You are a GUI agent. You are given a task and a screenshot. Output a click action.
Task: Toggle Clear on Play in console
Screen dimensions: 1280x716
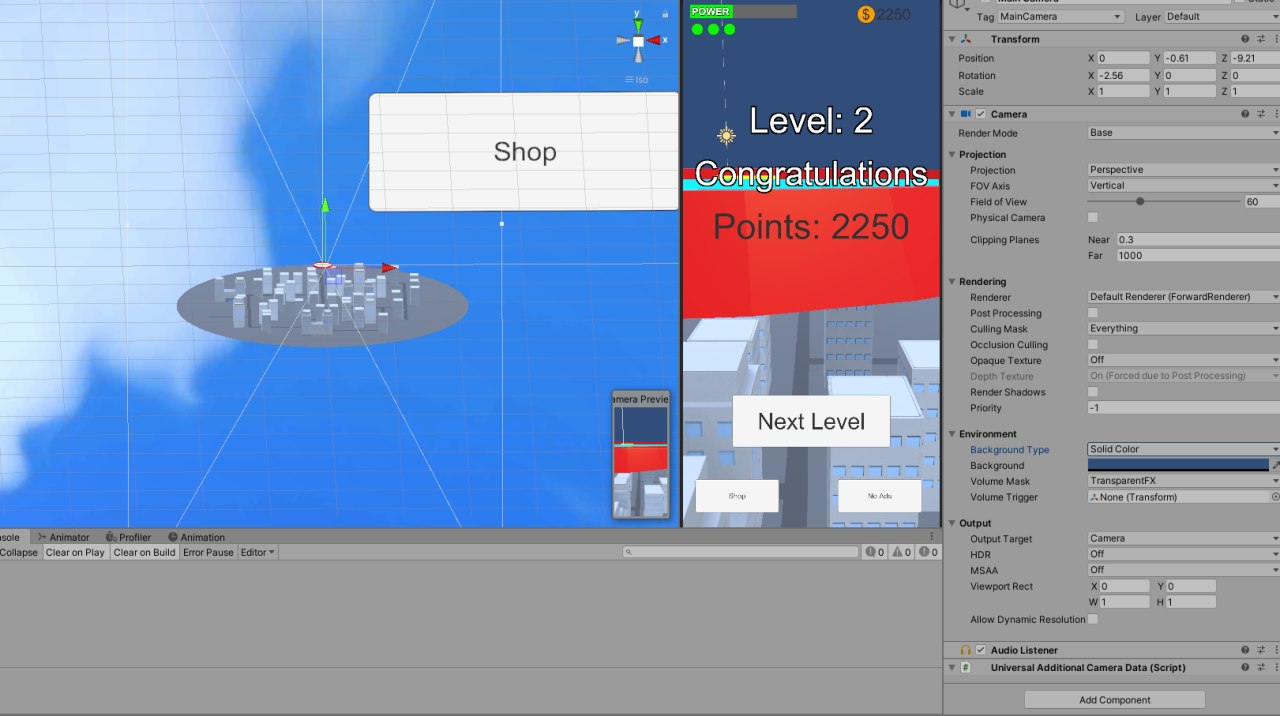(x=75, y=552)
